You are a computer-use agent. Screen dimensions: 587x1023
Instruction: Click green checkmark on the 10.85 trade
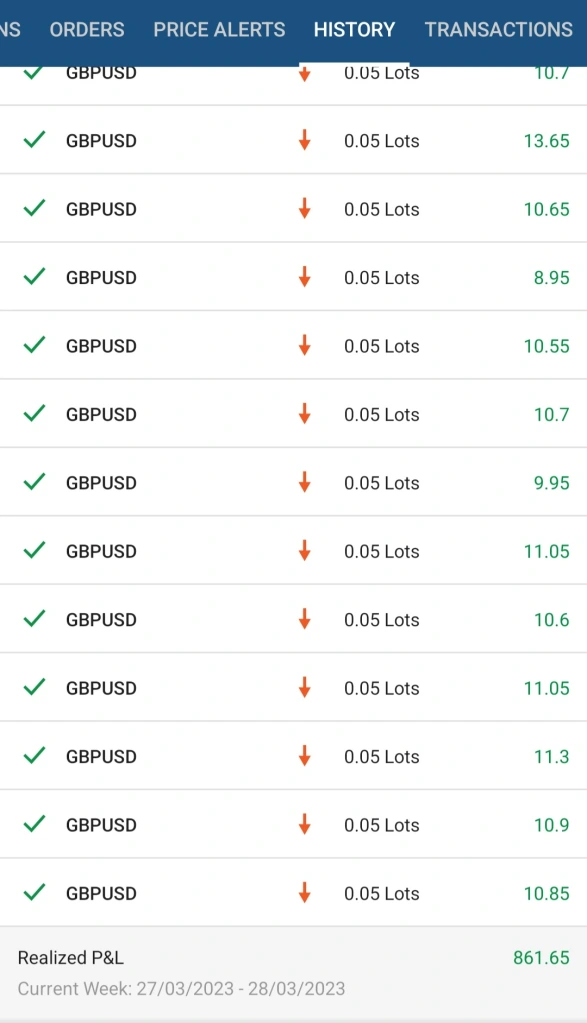pos(34,893)
